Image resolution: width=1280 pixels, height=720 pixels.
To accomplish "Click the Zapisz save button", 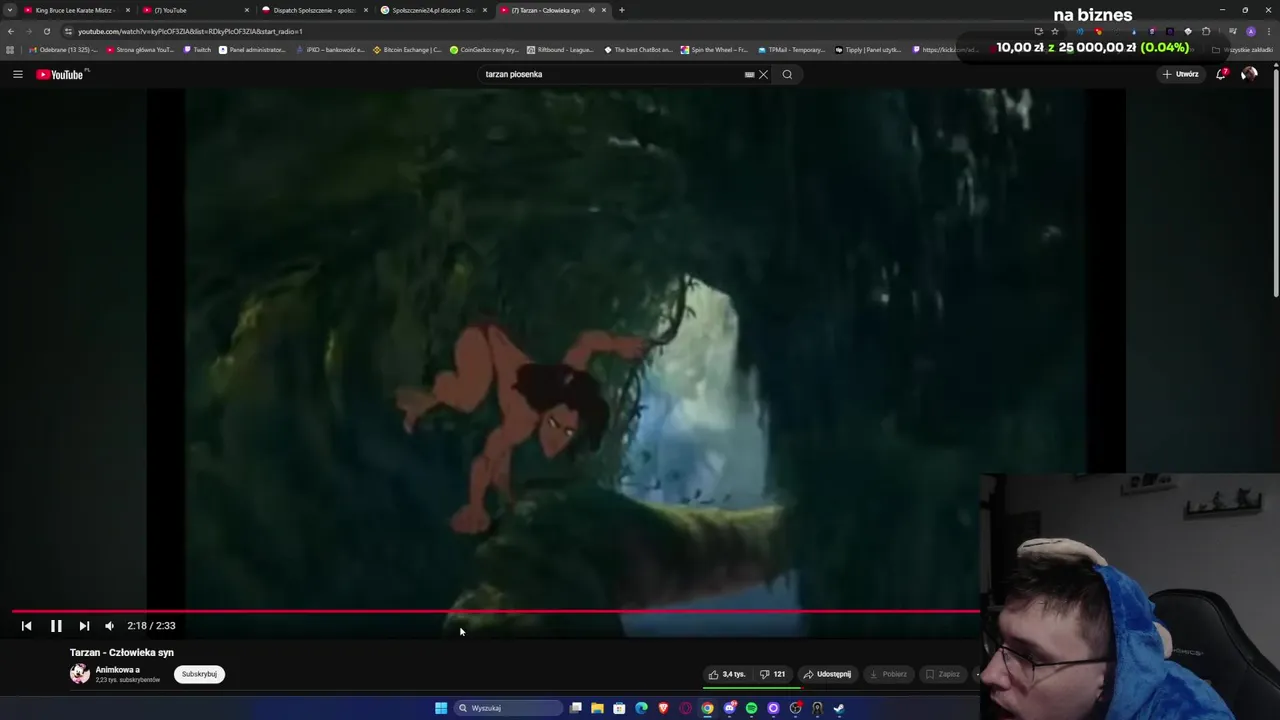I will [943, 674].
